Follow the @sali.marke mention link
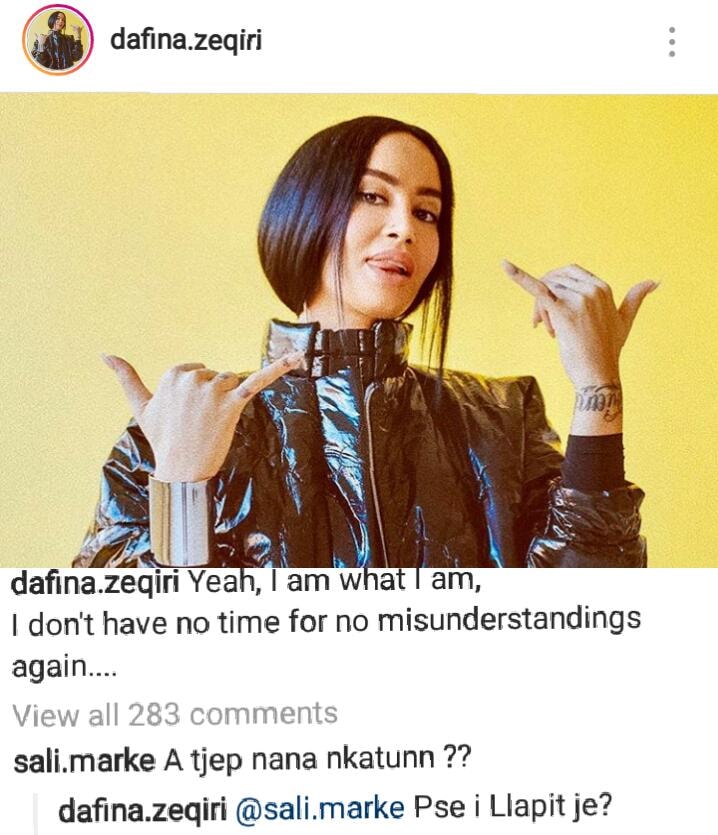The height and width of the screenshot is (835, 718). (x=320, y=809)
